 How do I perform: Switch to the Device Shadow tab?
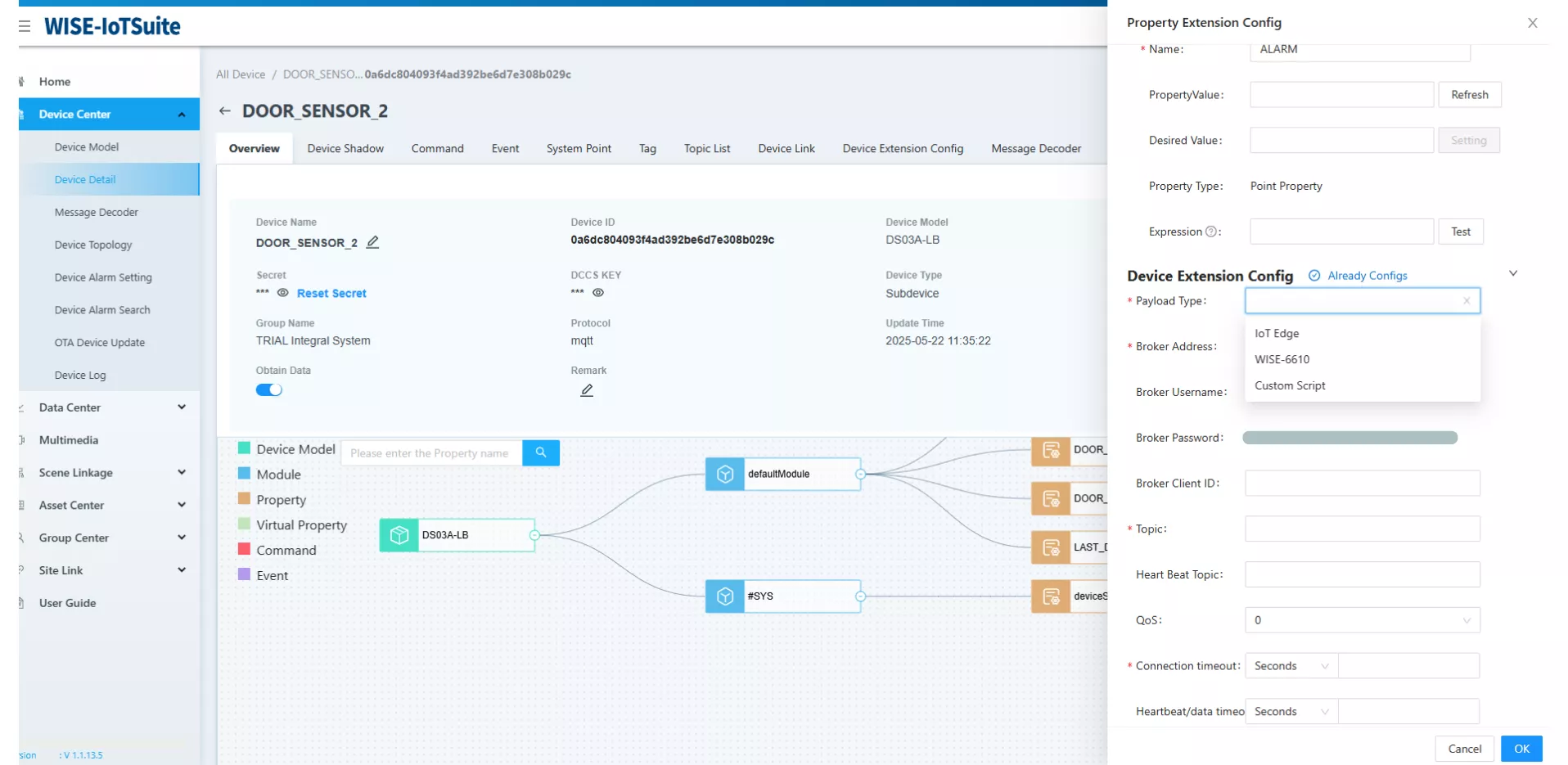click(345, 148)
